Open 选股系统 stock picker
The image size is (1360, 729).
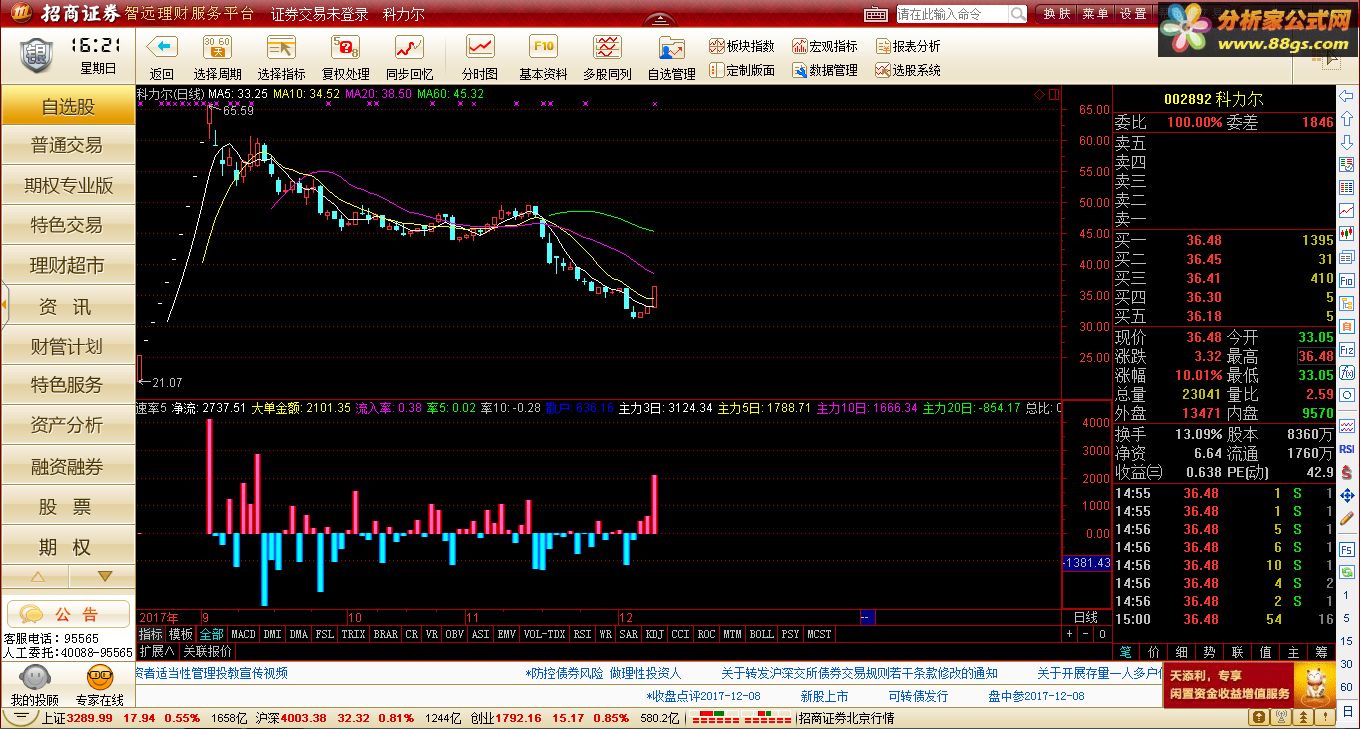point(908,70)
